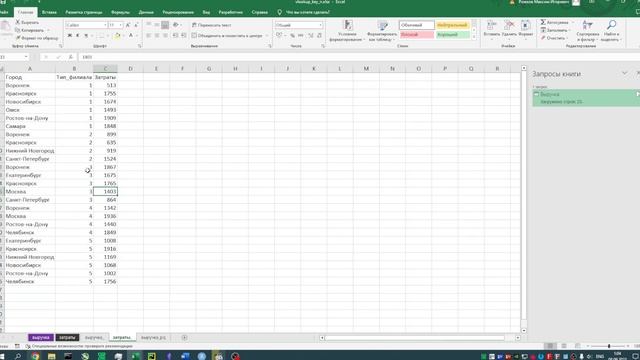Apply the Хороший (Good) cell style

pyautogui.click(x=452, y=35)
